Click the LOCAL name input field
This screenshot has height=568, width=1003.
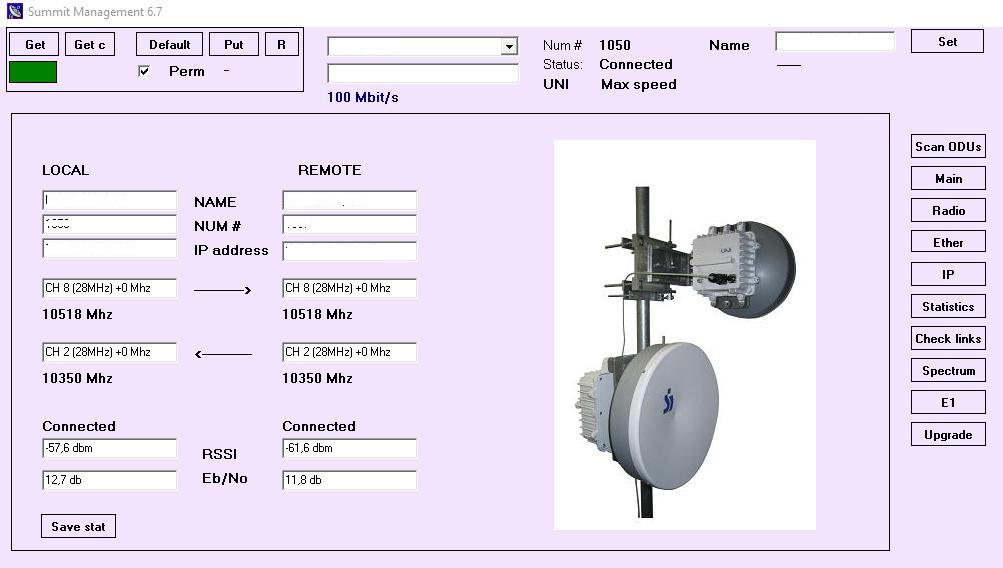pos(109,200)
